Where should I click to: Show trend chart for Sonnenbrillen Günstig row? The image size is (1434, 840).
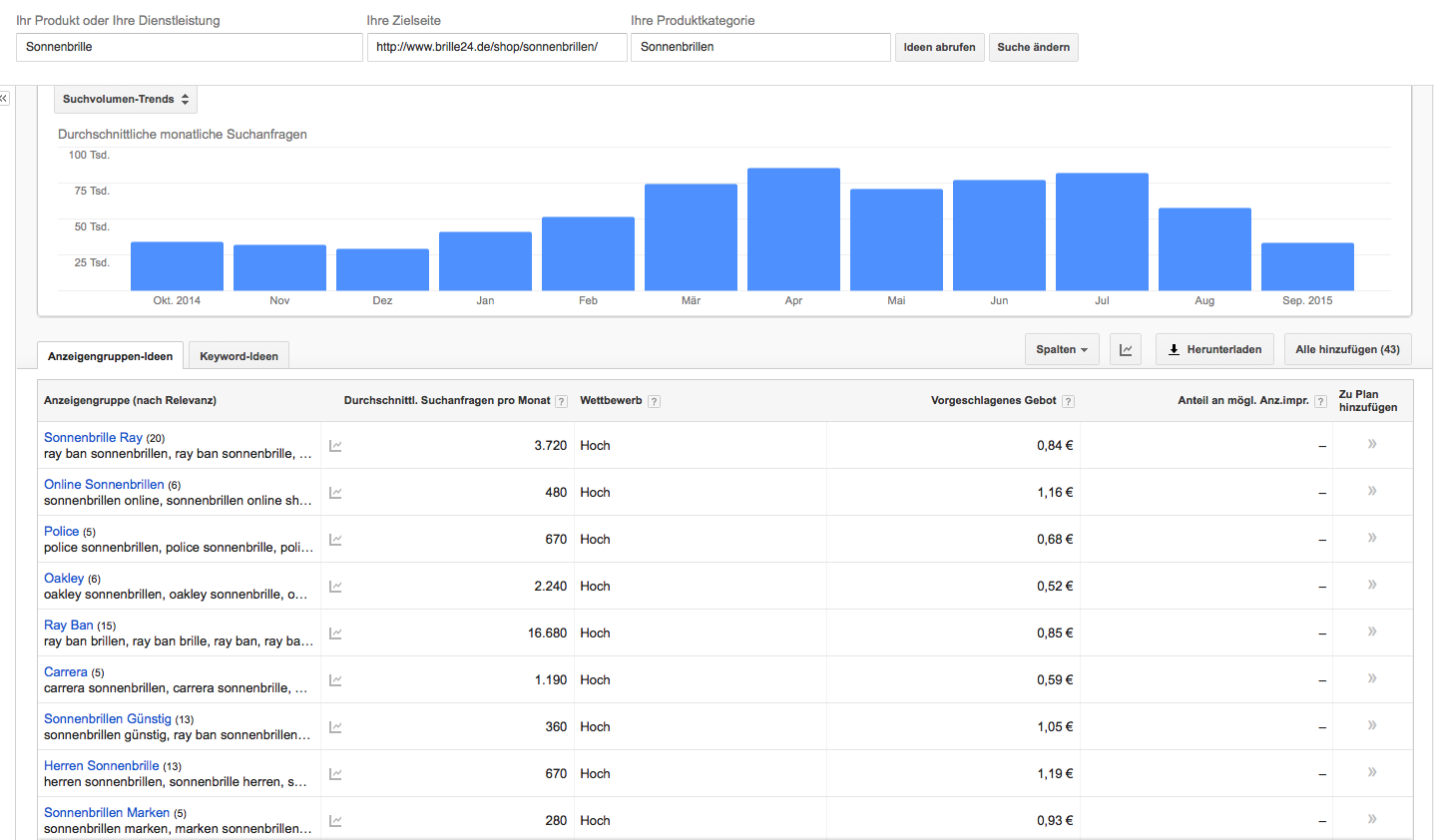(335, 727)
